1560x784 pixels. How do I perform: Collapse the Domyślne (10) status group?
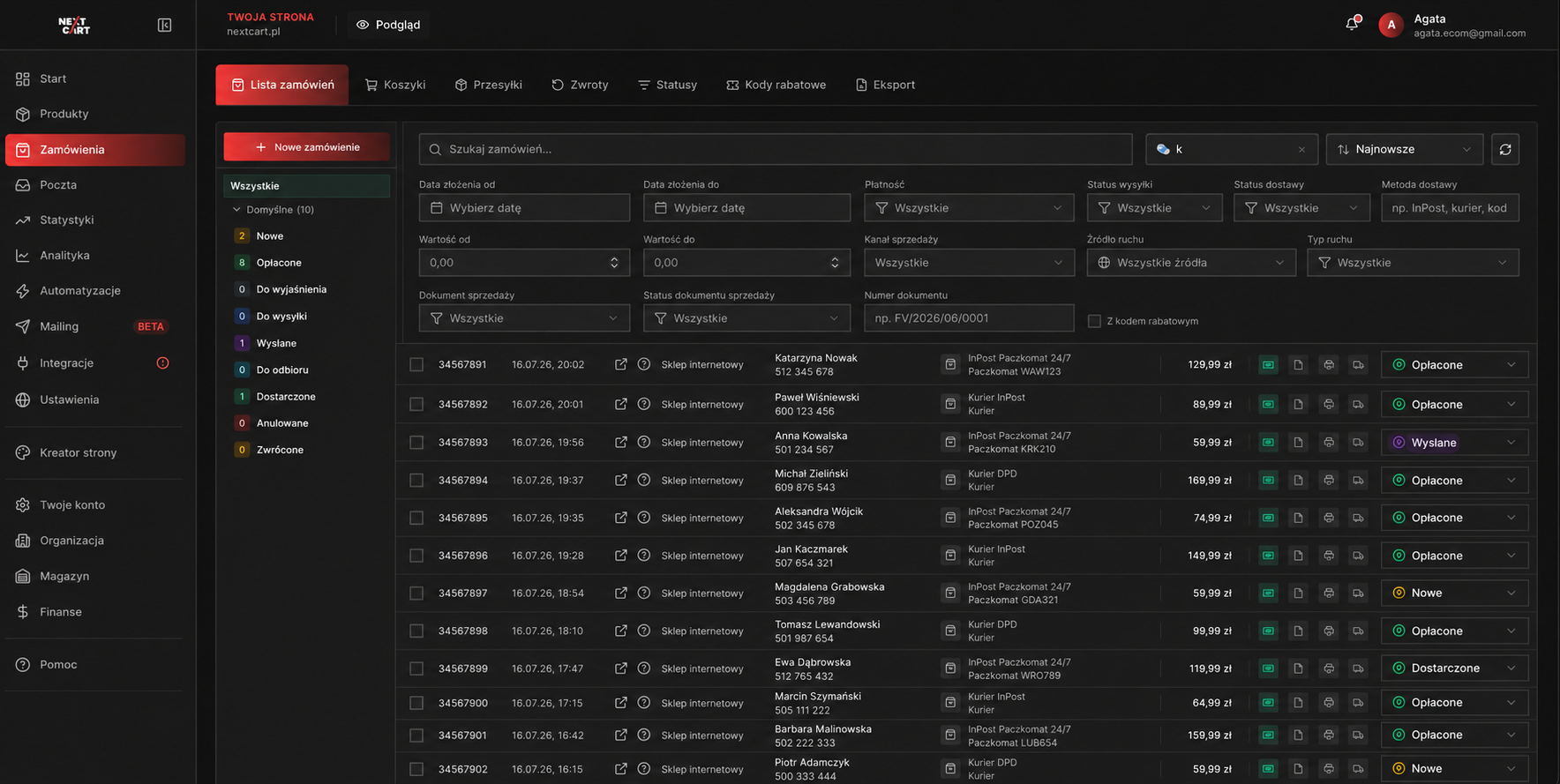(x=236, y=210)
